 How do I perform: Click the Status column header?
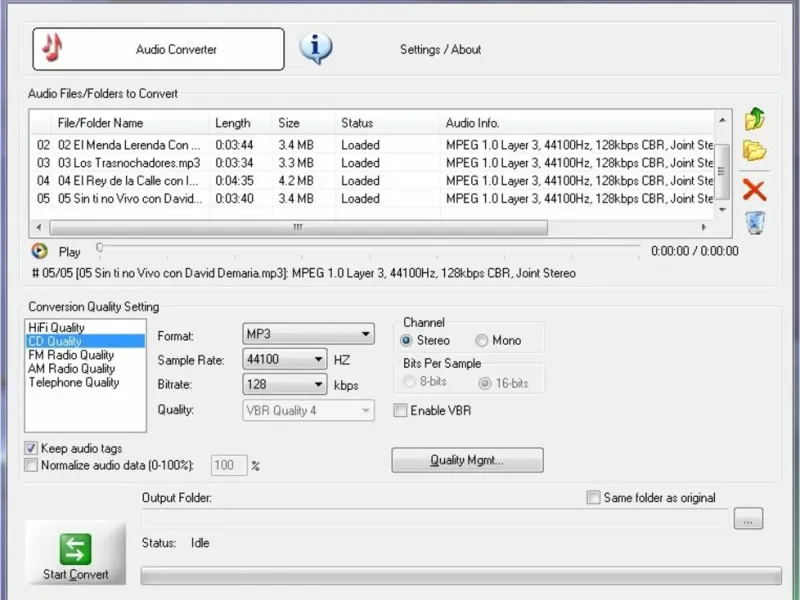click(x=387, y=123)
